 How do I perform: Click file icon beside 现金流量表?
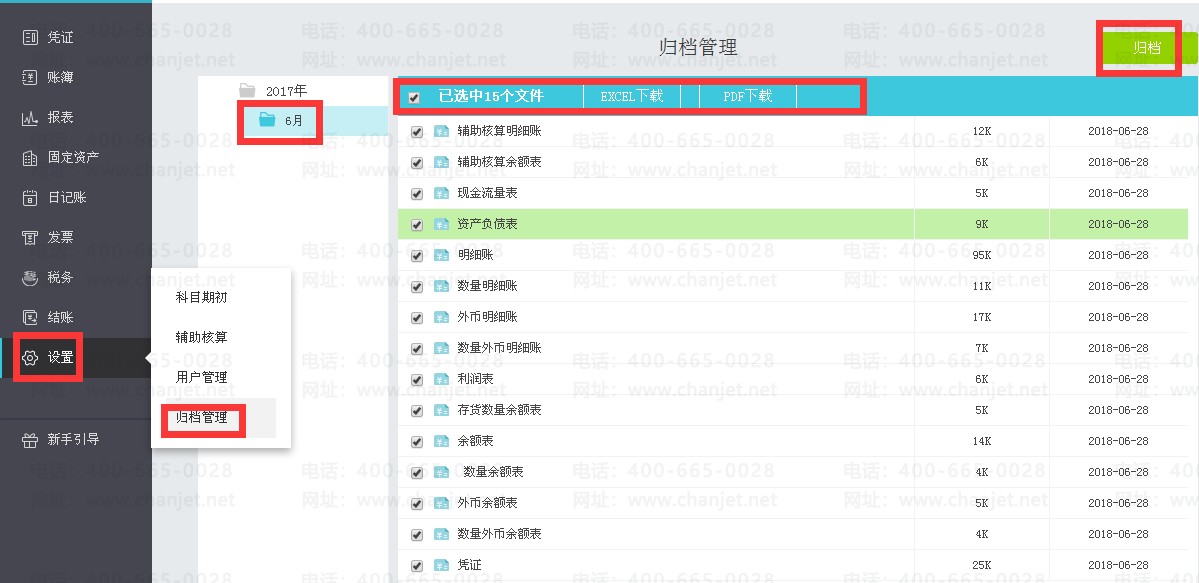tap(441, 193)
